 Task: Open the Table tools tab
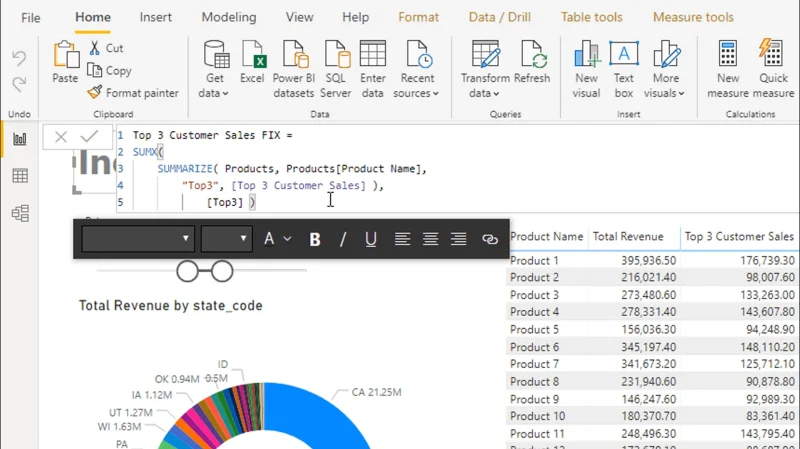pyautogui.click(x=592, y=17)
